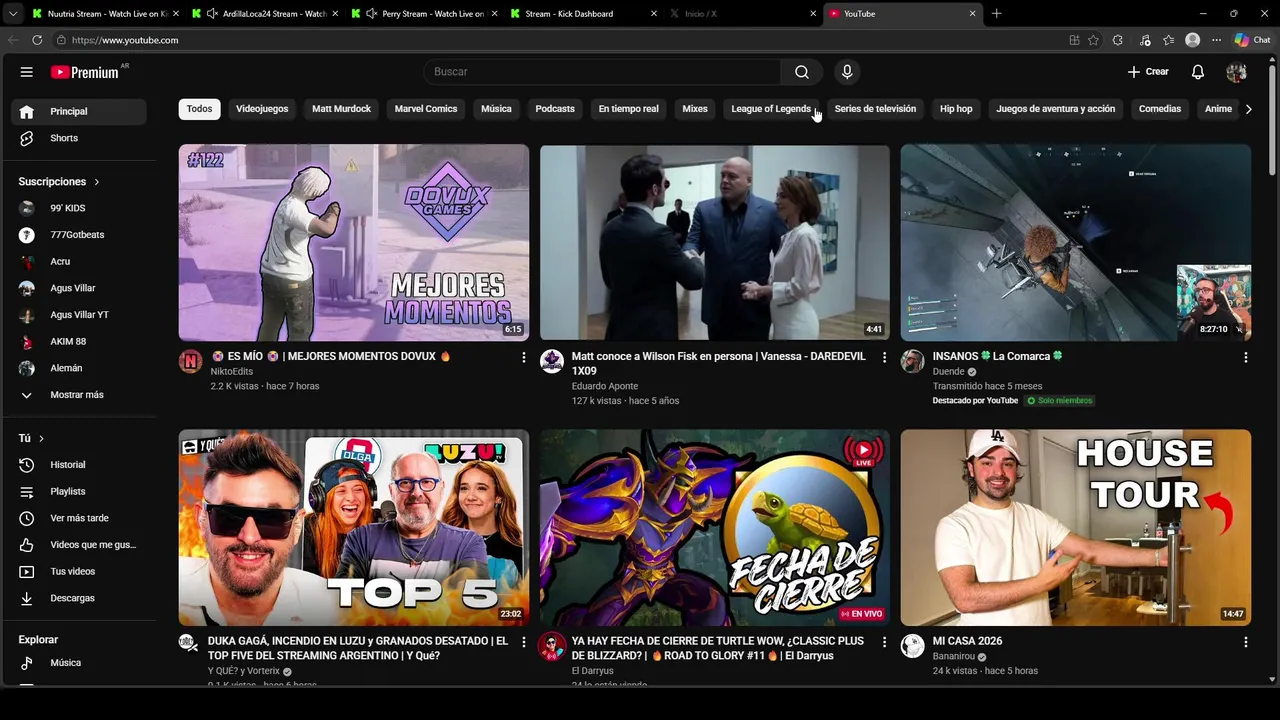Select the Podcasts filter chip

(555, 109)
